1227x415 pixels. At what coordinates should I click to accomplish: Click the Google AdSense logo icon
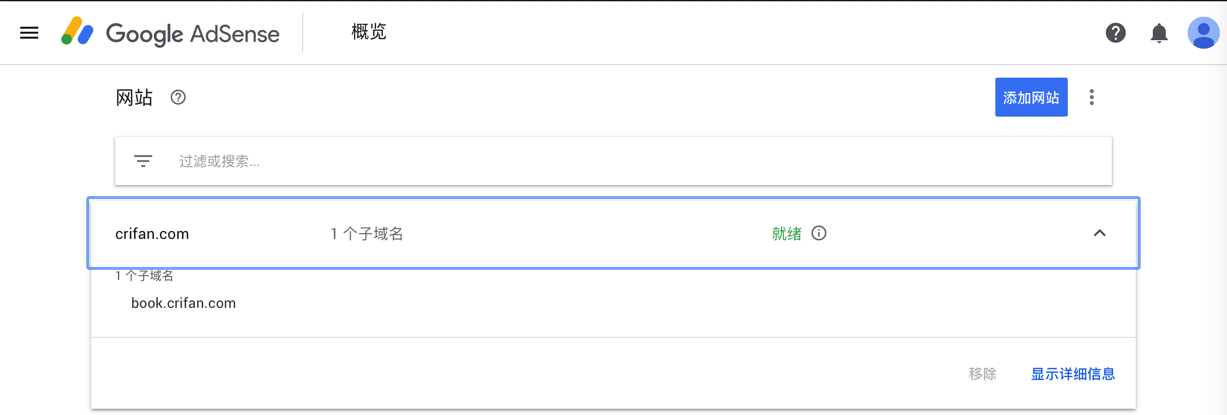point(77,33)
